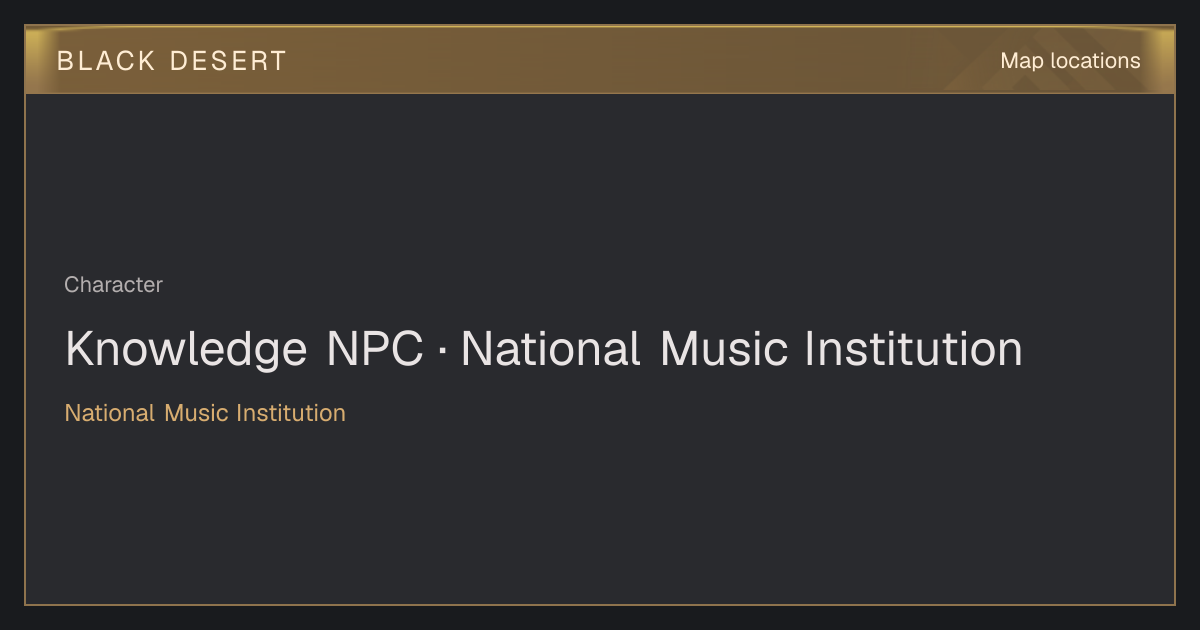The height and width of the screenshot is (630, 1200).
Task: Click the word NPC in the title
Action: 374,350
